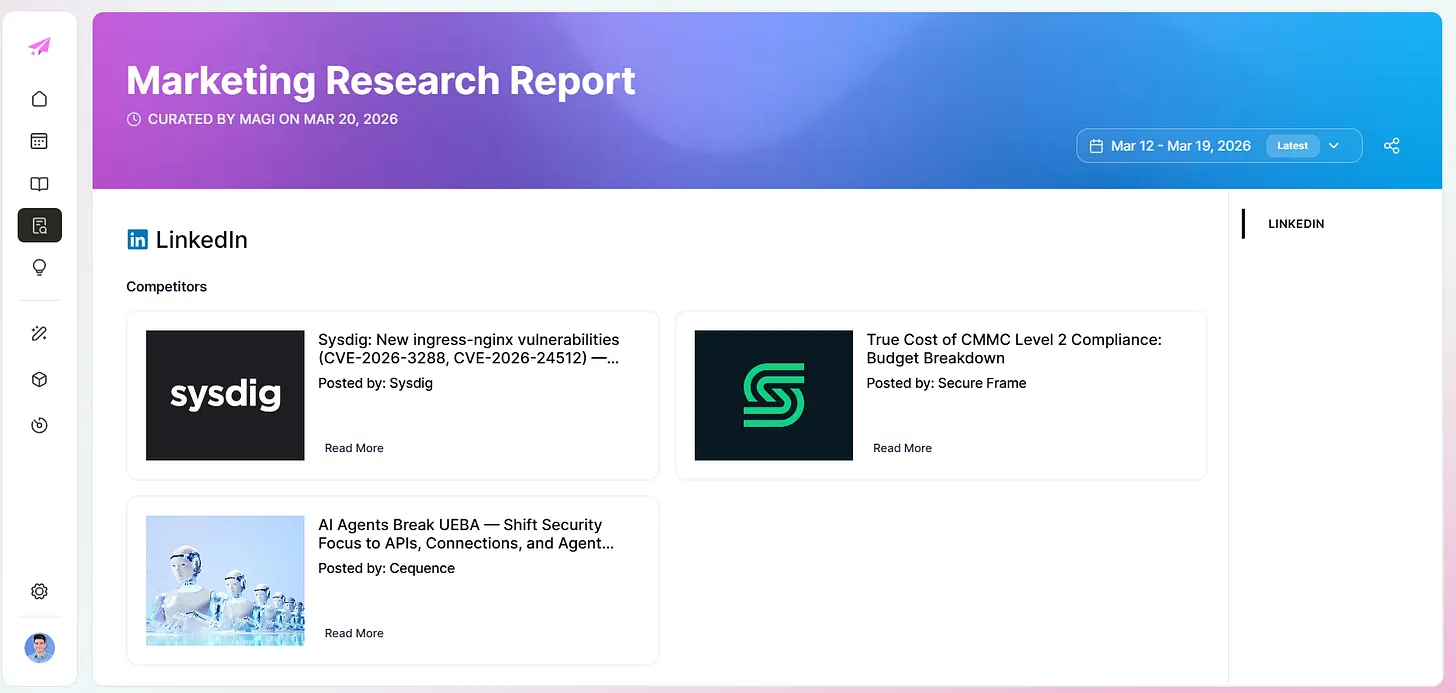Open the open-book icon in sidebar
Image resolution: width=1456 pixels, height=693 pixels.
39,184
